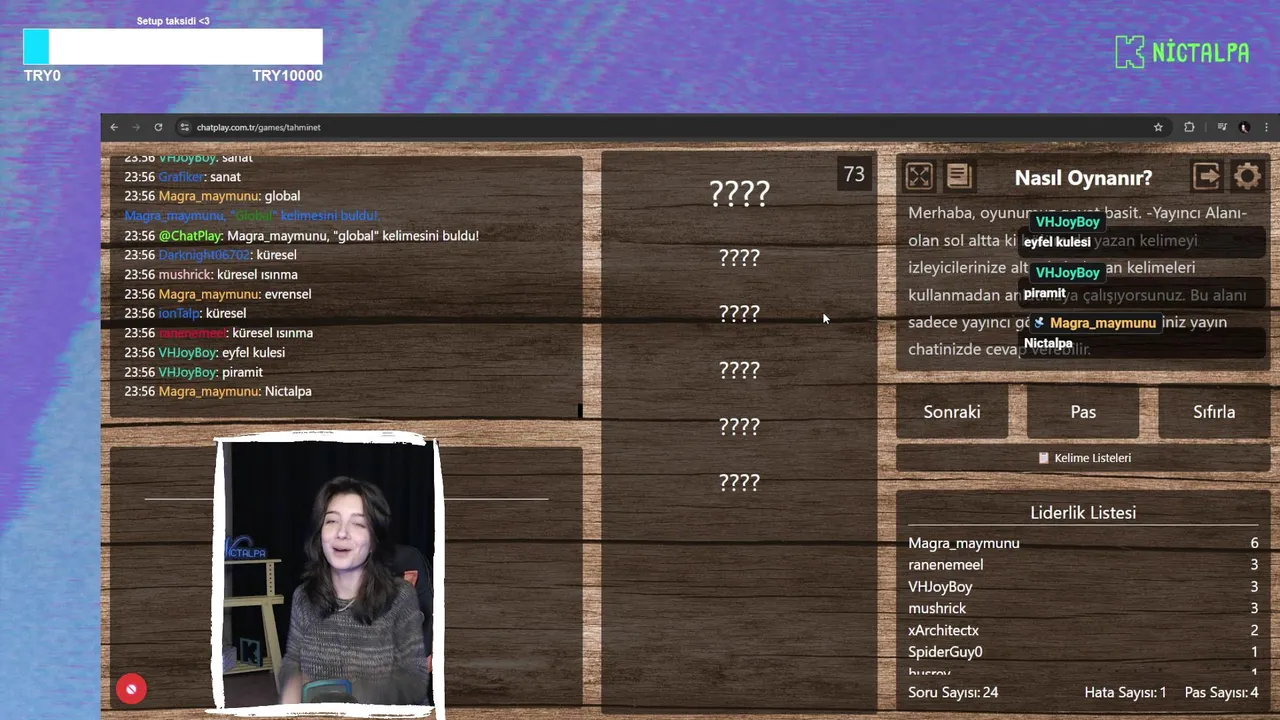Click the Sonraki button
1280x720 pixels.
(x=952, y=412)
